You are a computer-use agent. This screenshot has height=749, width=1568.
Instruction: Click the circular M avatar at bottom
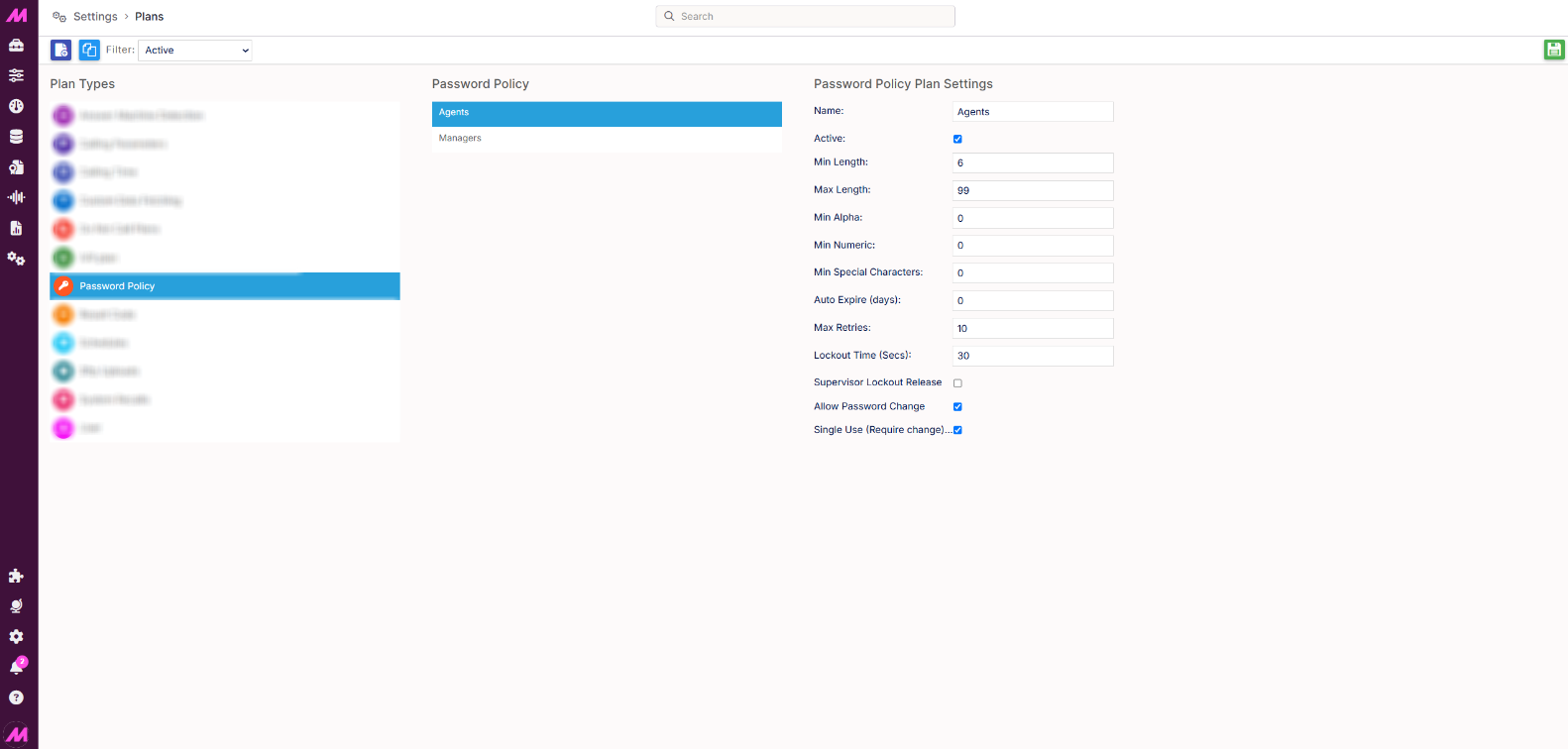pos(17,734)
